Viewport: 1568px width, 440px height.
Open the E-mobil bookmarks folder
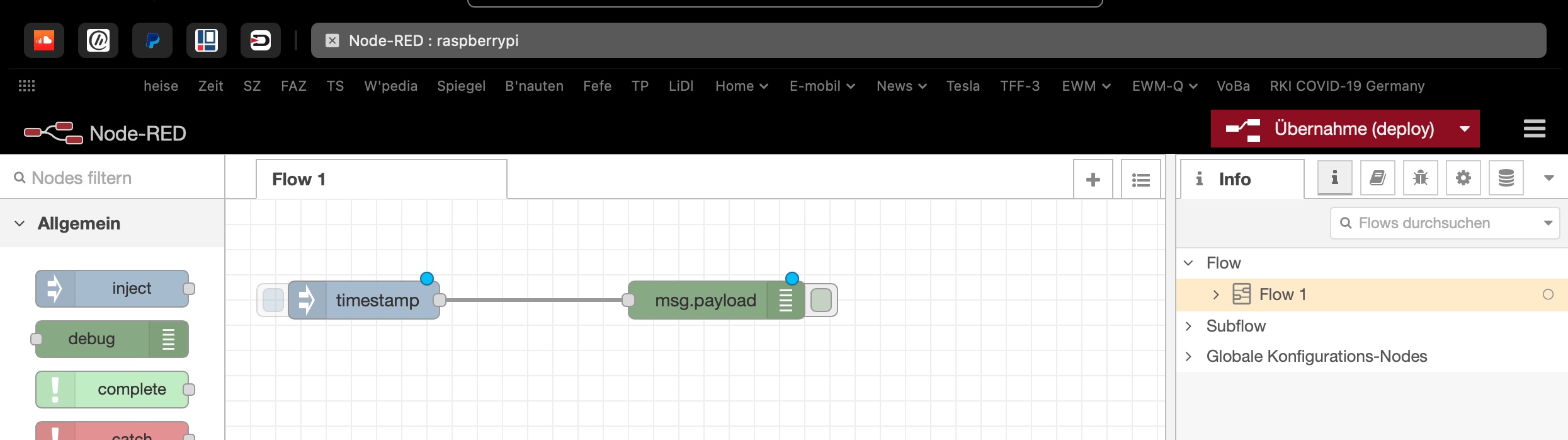822,86
